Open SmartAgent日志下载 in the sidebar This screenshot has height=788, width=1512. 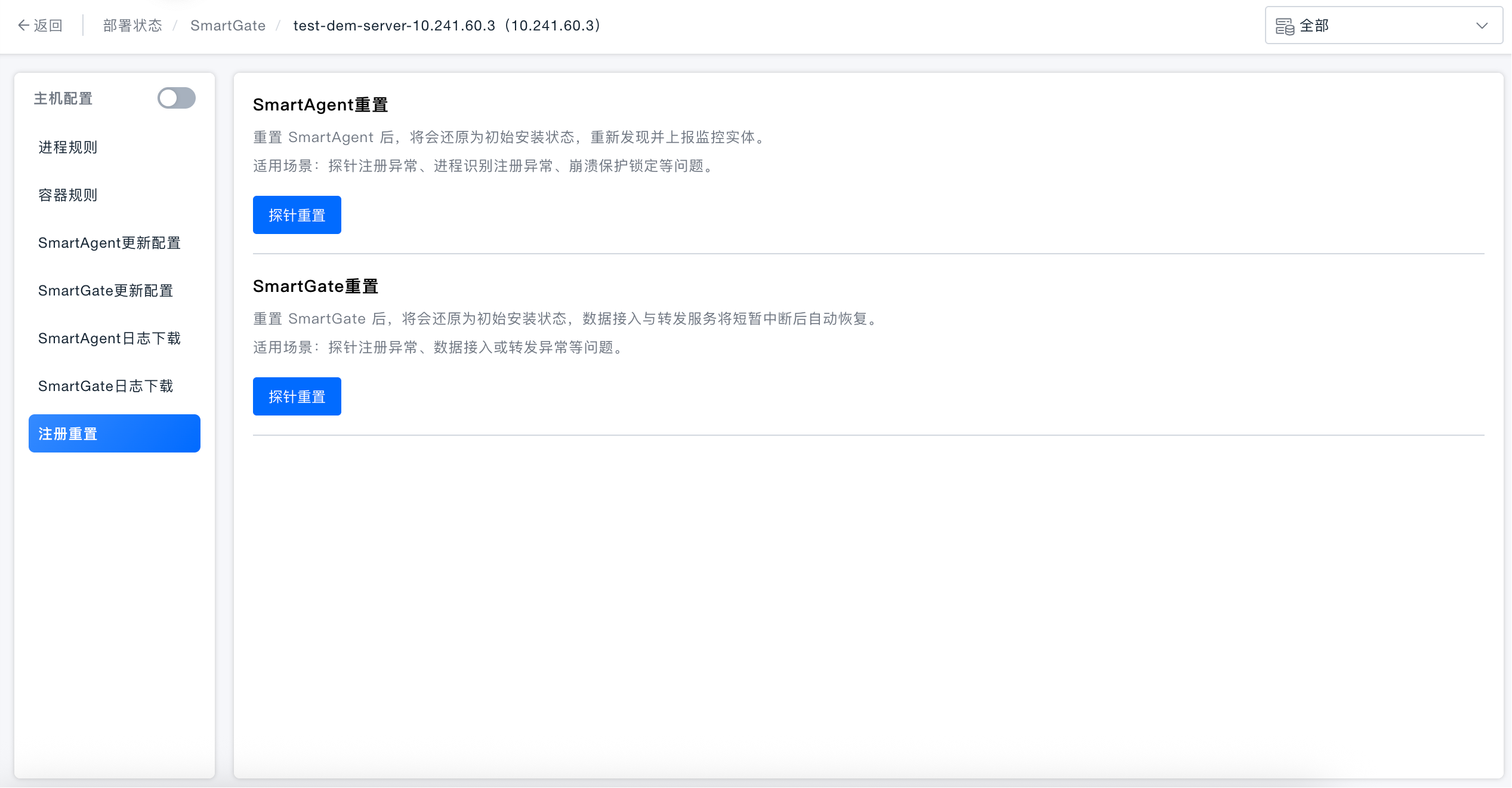pyautogui.click(x=115, y=338)
